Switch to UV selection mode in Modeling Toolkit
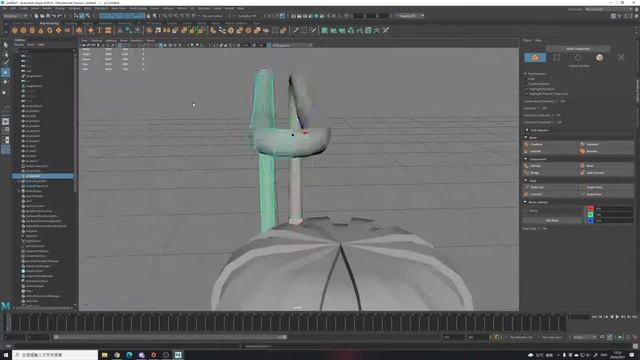The width and height of the screenshot is (640, 360). 621,58
